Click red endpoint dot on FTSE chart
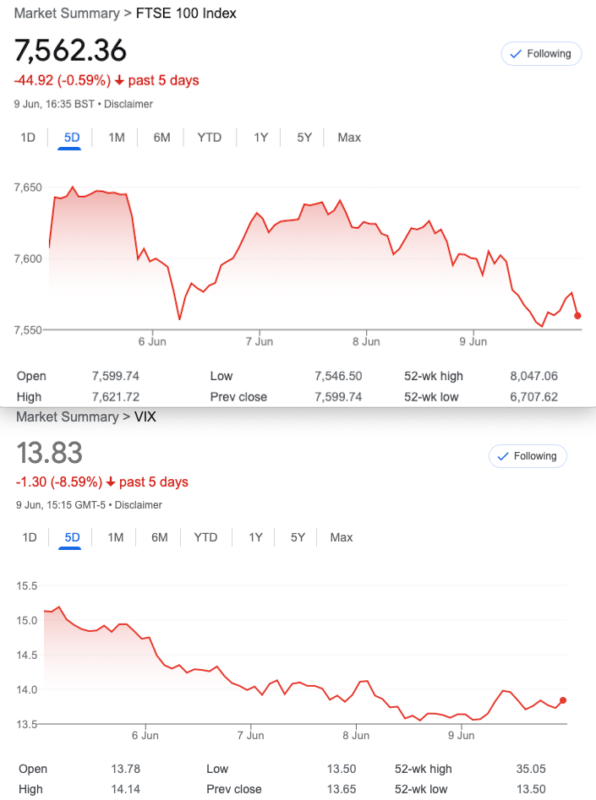 [578, 316]
